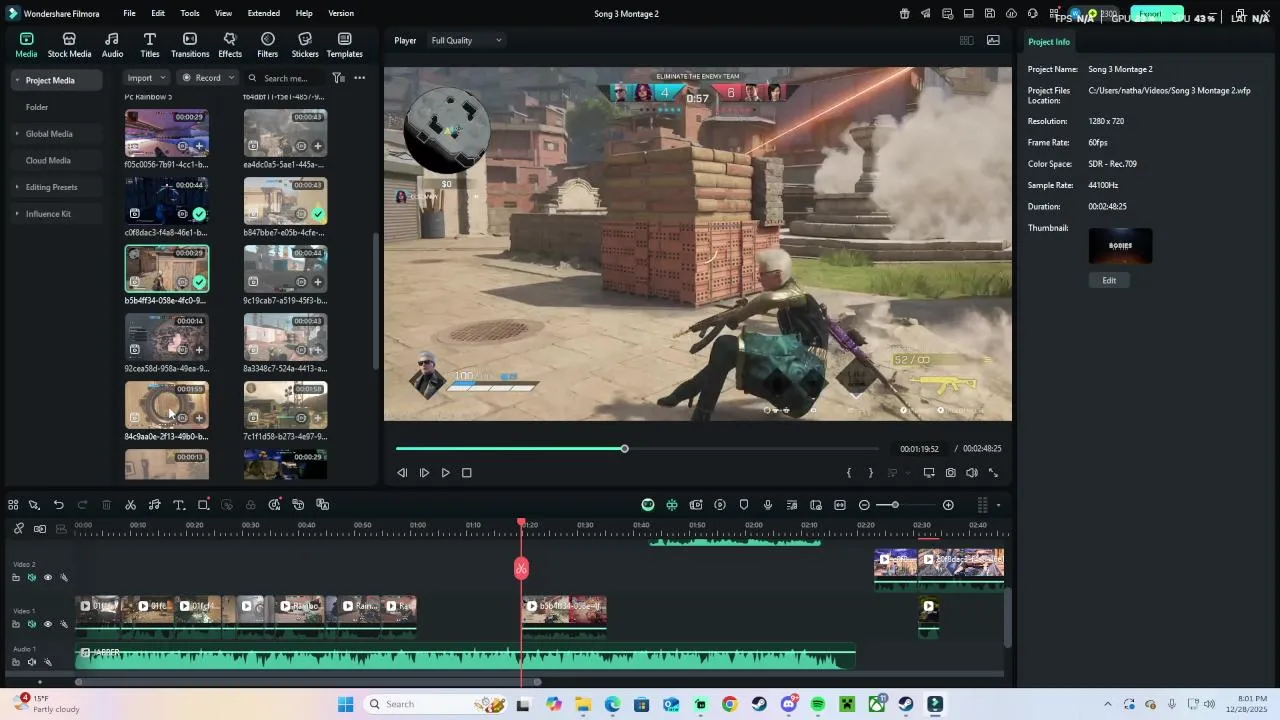Open the Tools menu
Viewport: 1280px width, 720px height.
(x=190, y=14)
